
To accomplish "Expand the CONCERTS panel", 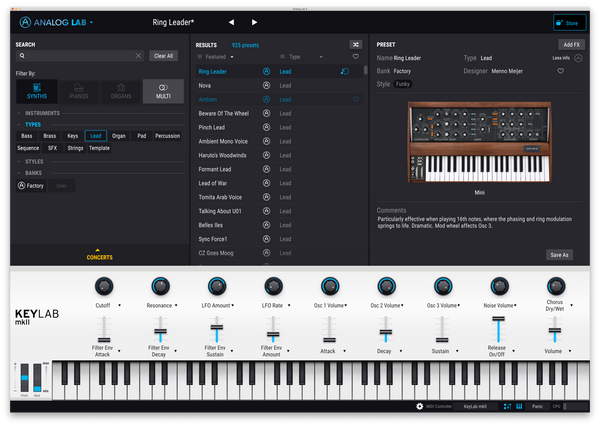I will point(97,255).
